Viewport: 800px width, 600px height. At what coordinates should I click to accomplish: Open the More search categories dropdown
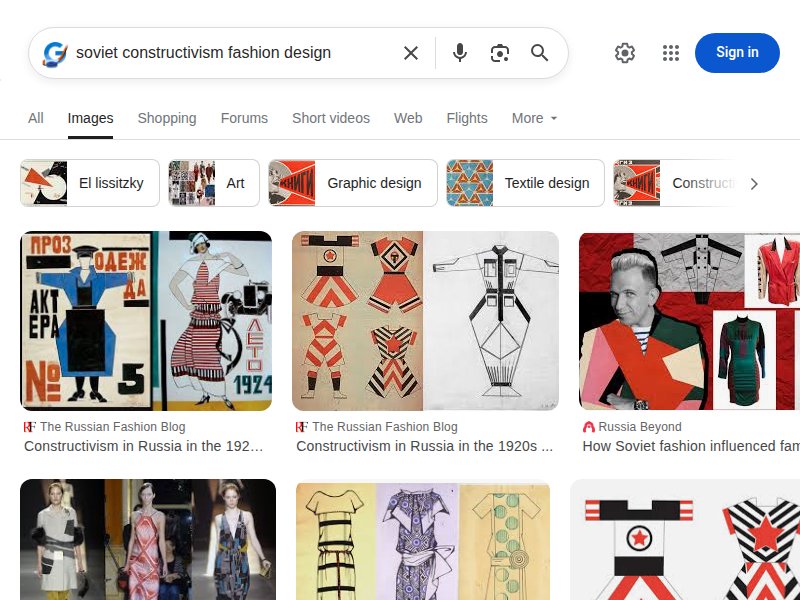pyautogui.click(x=534, y=118)
